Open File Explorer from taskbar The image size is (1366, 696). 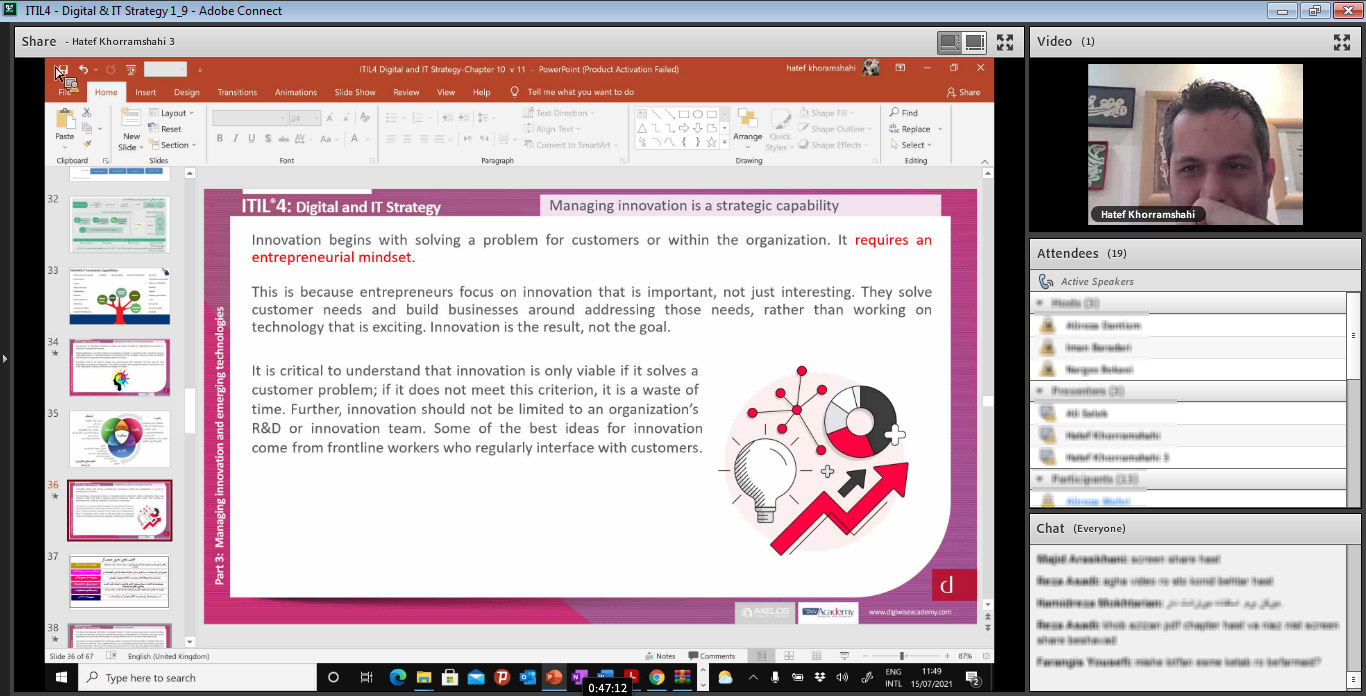pyautogui.click(x=423, y=677)
